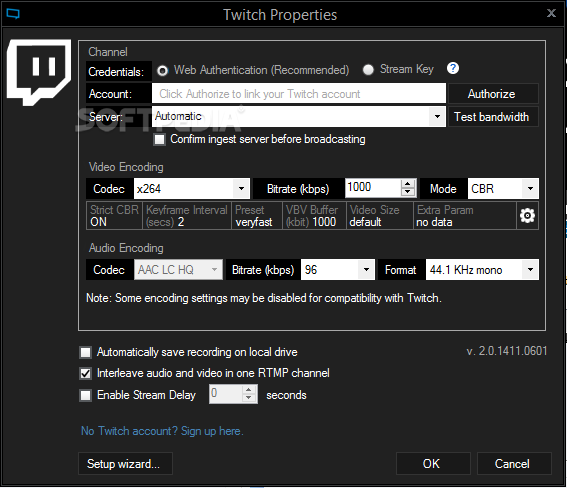Click the stream delay seconds field
567x488 pixels.
226,394
